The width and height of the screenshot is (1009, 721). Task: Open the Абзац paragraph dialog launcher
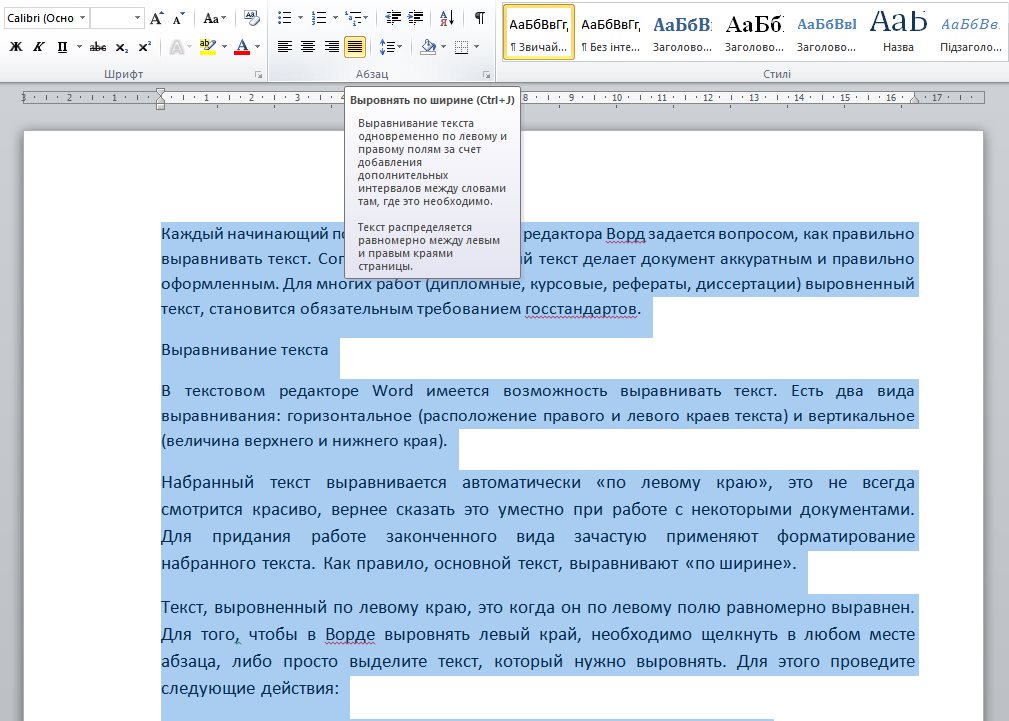(487, 75)
